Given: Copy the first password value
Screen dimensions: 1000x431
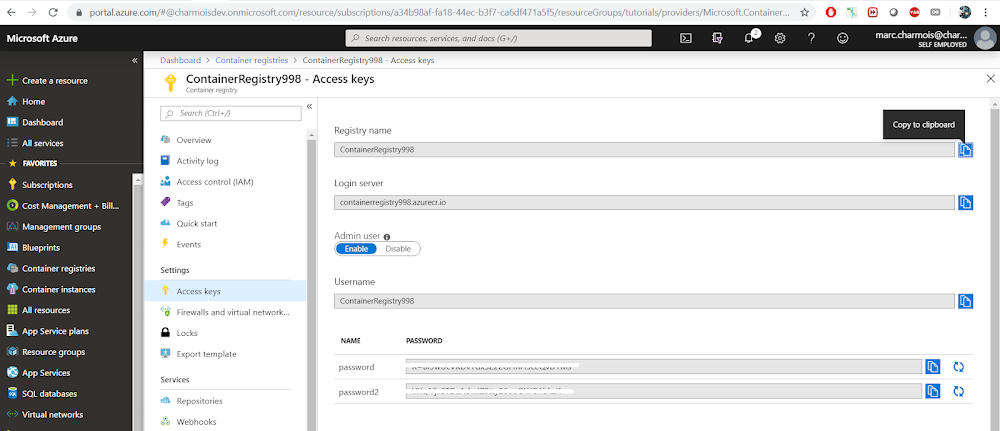Looking at the screenshot, I should tap(932, 367).
